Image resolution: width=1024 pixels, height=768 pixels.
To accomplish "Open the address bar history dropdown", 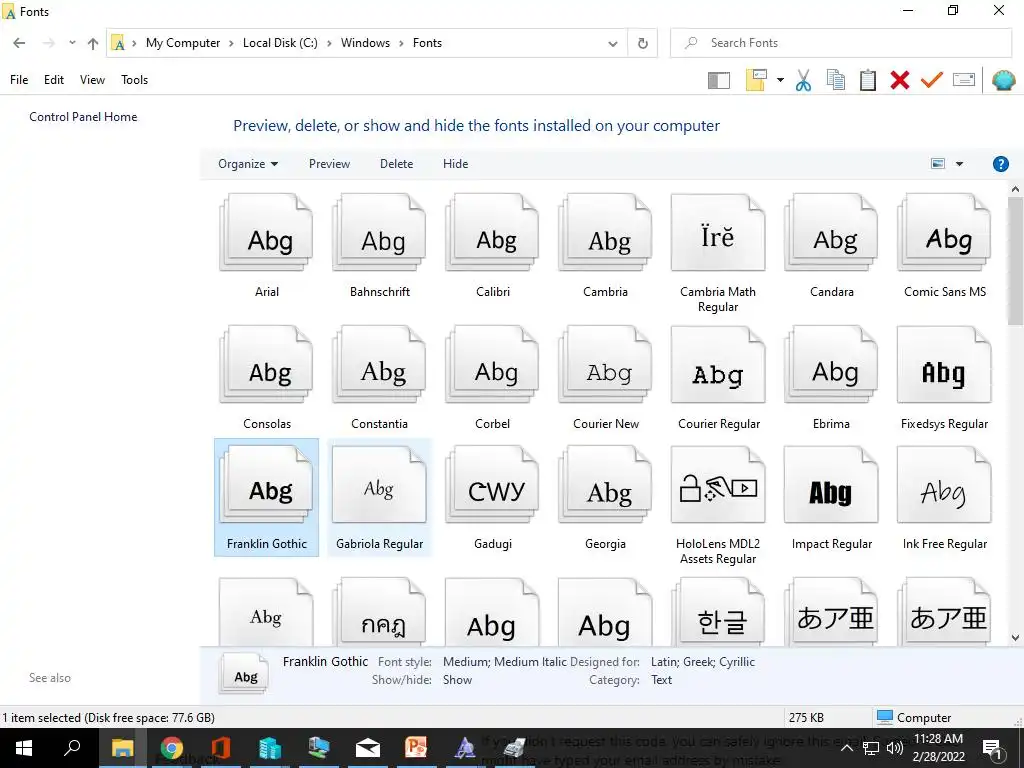I will (x=613, y=43).
